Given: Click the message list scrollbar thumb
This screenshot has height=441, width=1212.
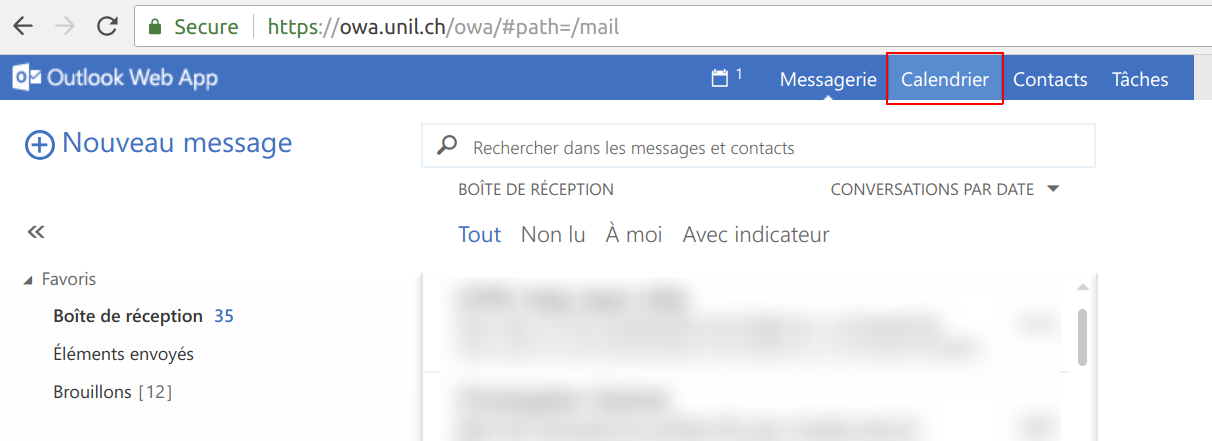Looking at the screenshot, I should point(1082,338).
